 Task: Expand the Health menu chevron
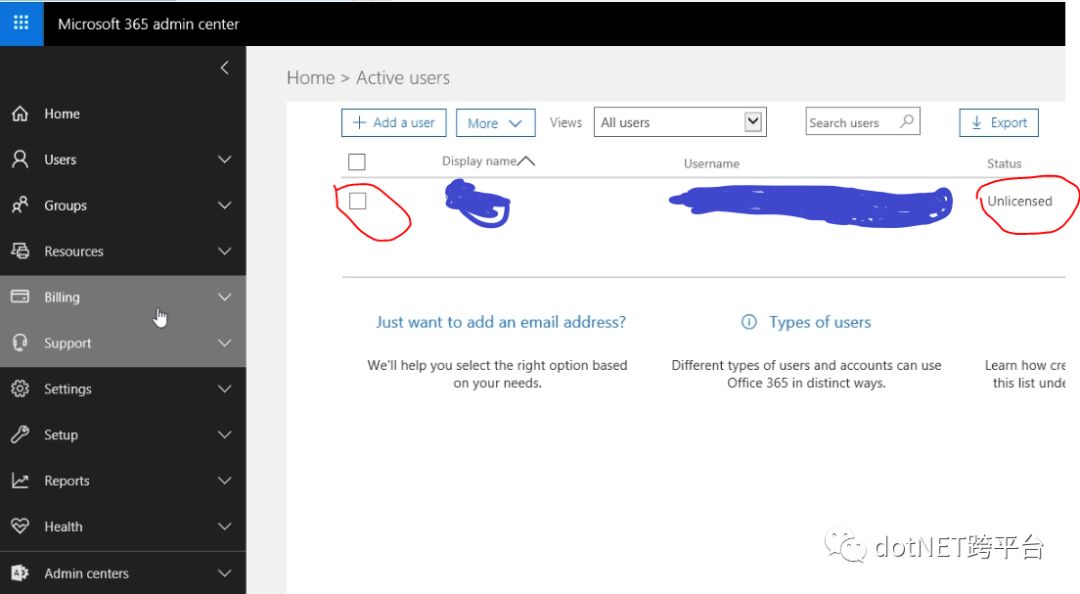coord(225,526)
